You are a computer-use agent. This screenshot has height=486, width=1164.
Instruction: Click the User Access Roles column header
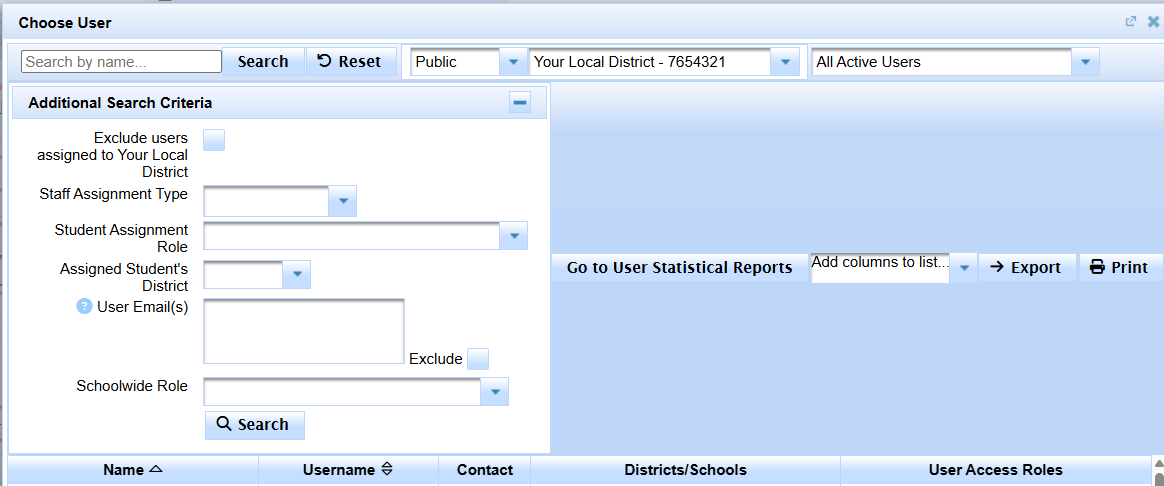pos(995,470)
